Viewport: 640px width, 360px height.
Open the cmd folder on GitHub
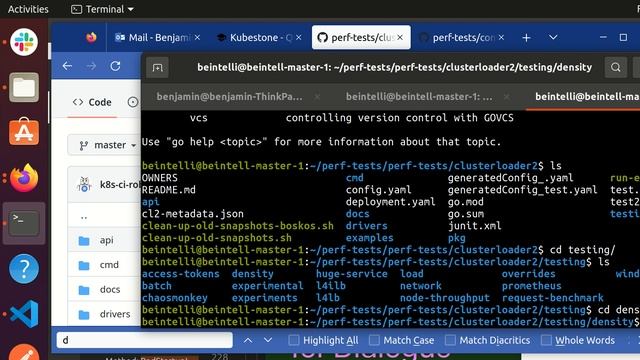109,265
